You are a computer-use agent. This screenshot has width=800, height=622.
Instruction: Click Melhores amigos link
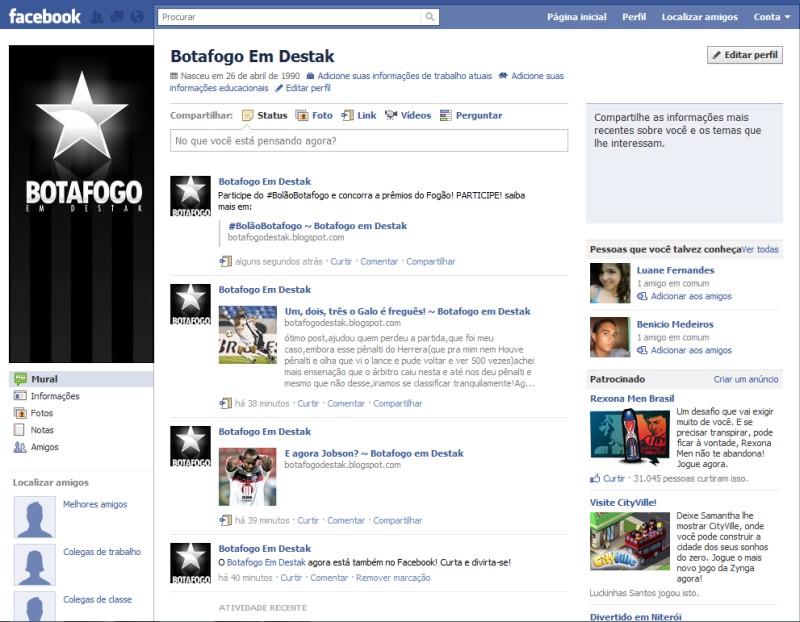[95, 504]
